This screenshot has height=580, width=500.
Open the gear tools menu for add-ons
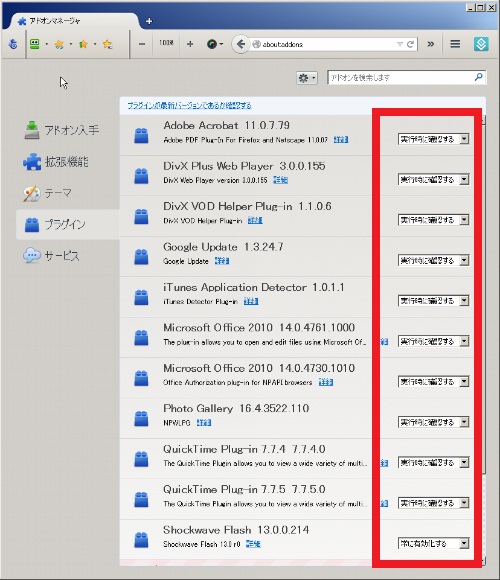pos(307,78)
